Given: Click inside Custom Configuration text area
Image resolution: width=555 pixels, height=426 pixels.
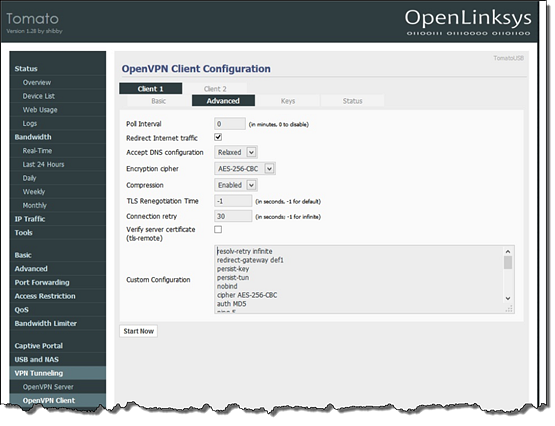Looking at the screenshot, I should 364,280.
